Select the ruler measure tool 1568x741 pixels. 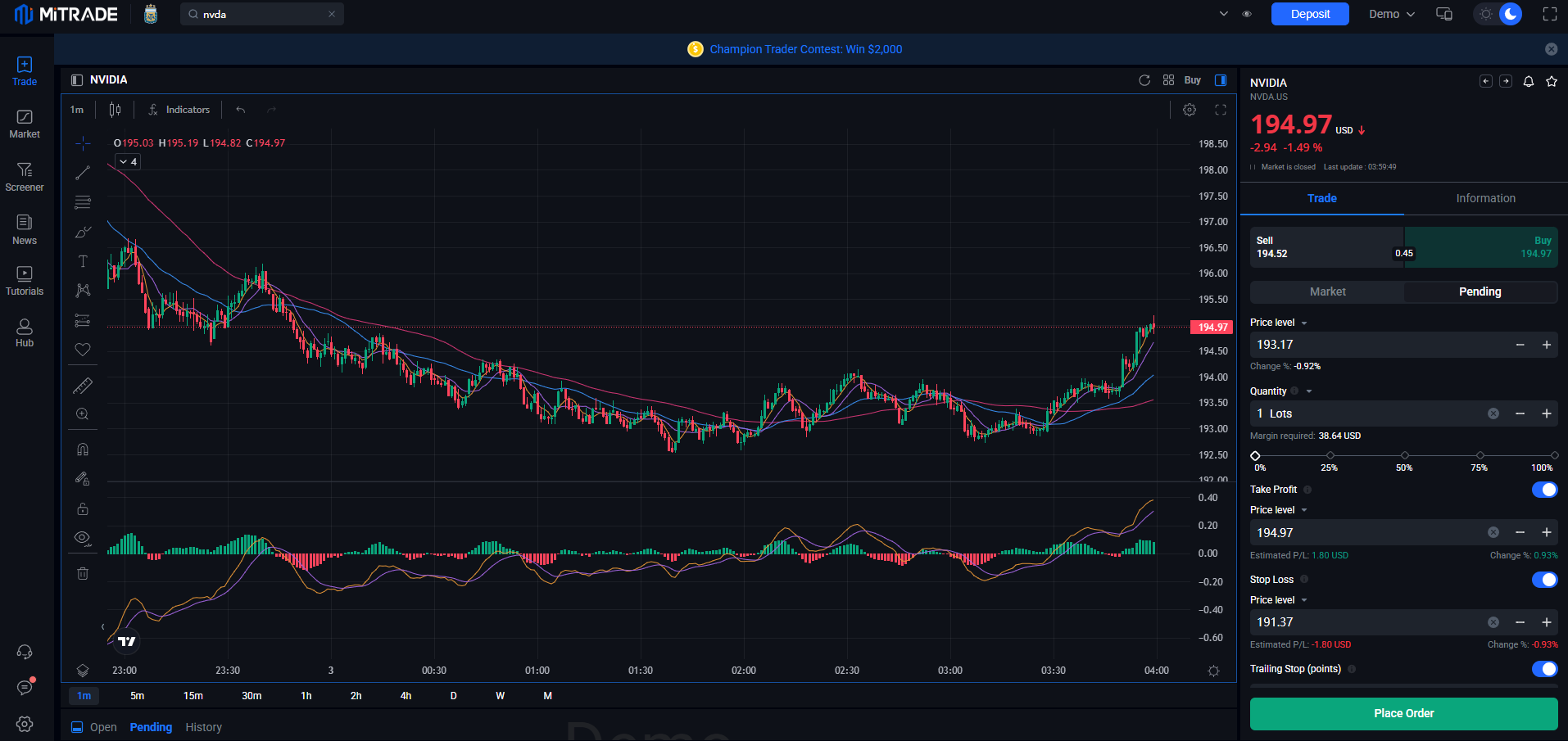pos(83,386)
